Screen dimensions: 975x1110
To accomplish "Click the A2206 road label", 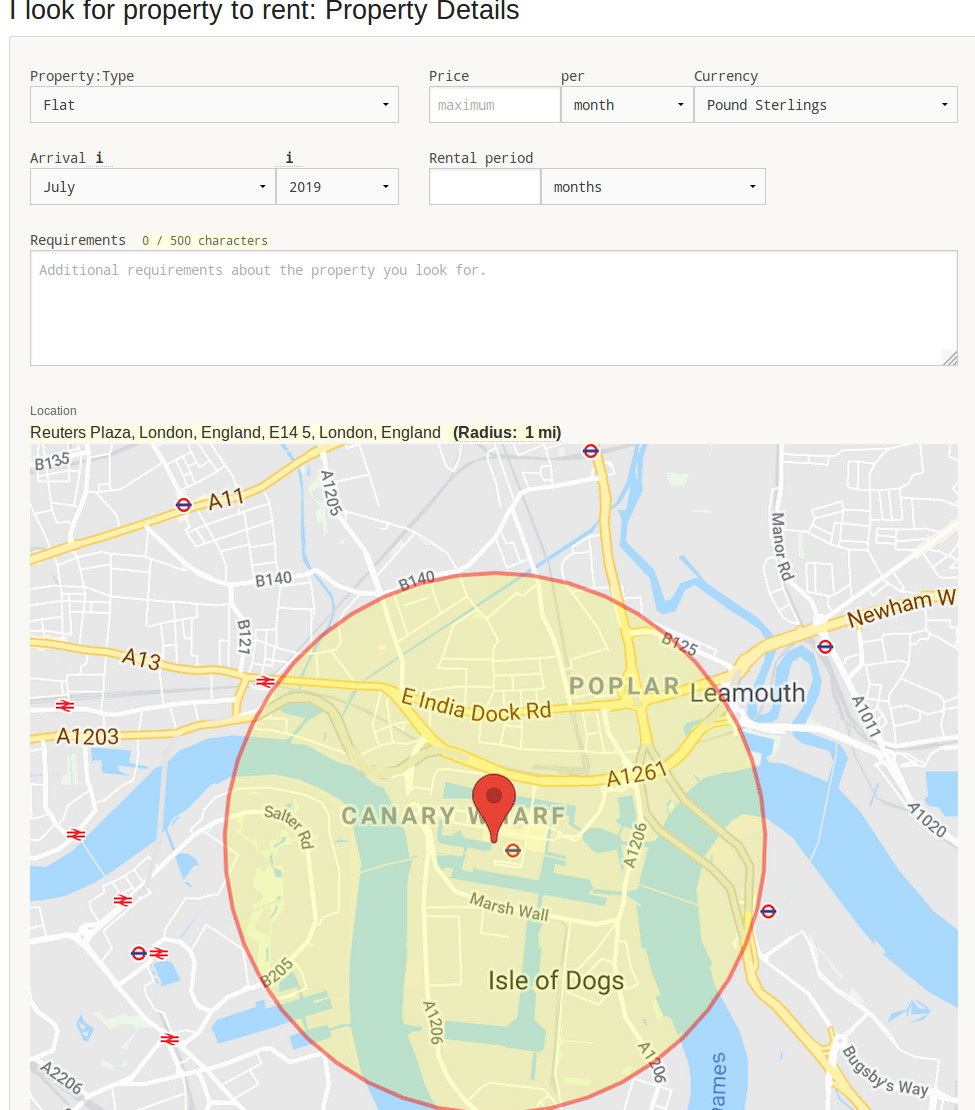I will [62, 1077].
